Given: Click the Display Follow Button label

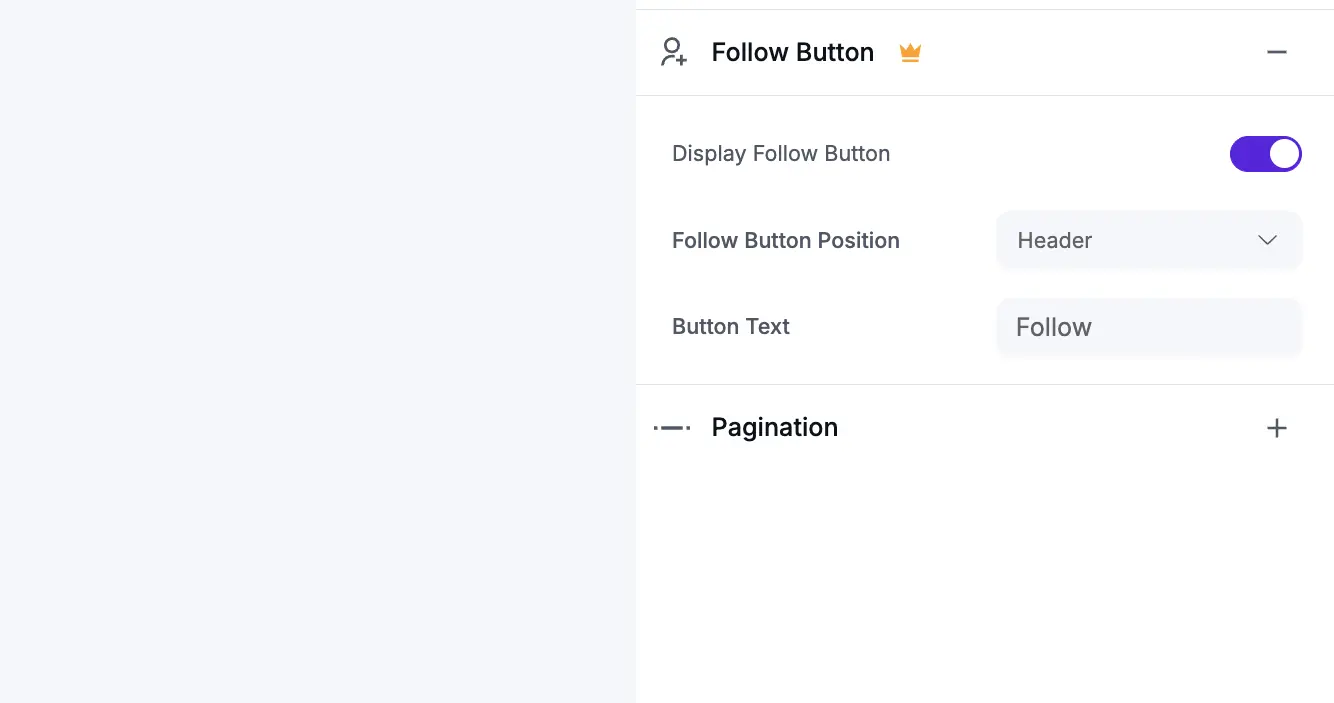Looking at the screenshot, I should [x=781, y=154].
